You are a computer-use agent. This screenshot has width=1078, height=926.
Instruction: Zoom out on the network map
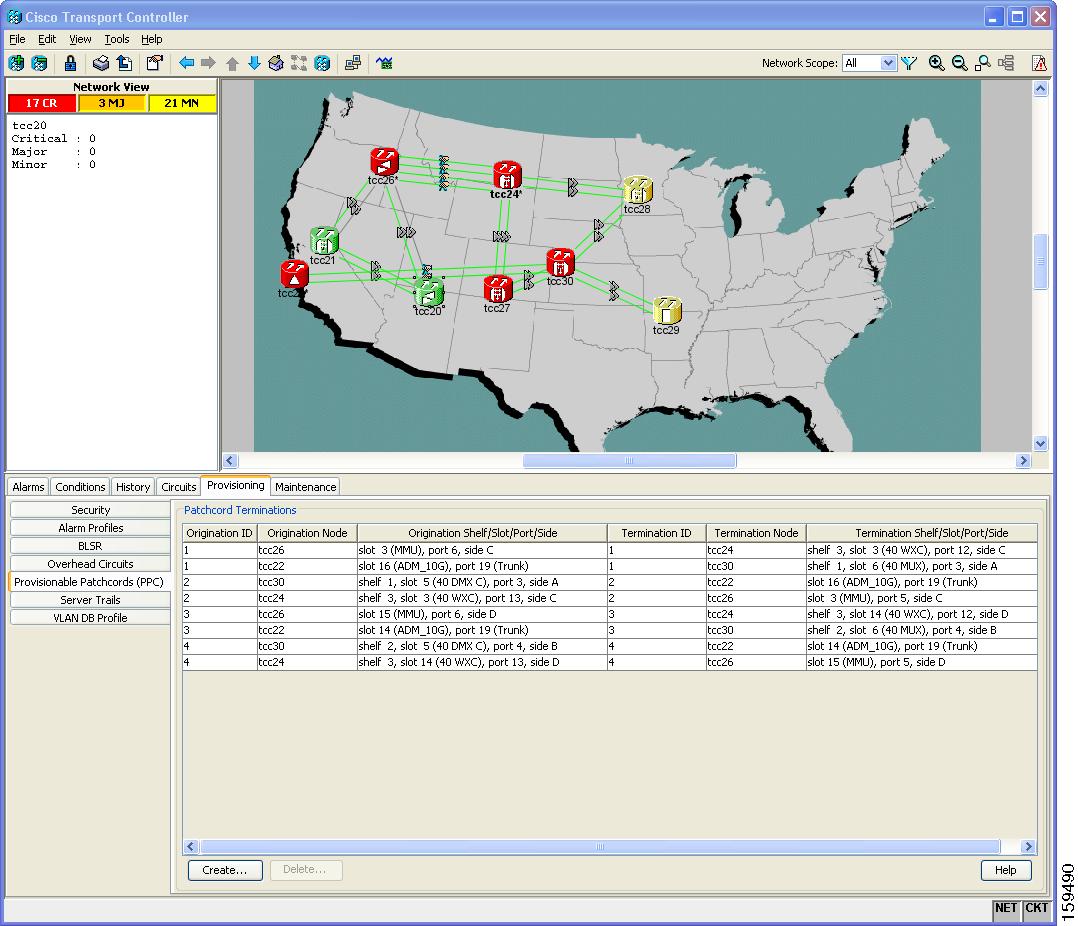pos(960,63)
